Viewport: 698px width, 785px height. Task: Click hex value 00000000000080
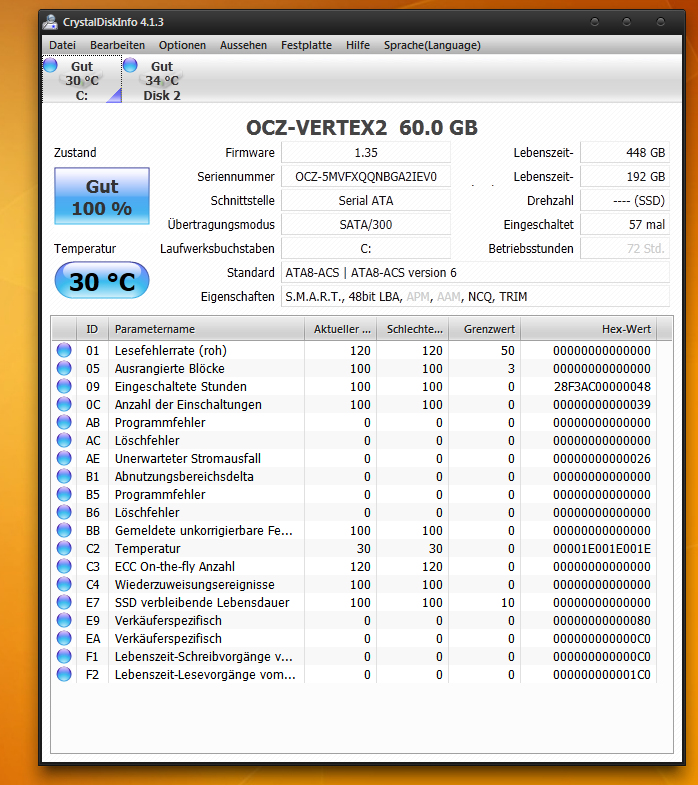pyautogui.click(x=602, y=621)
